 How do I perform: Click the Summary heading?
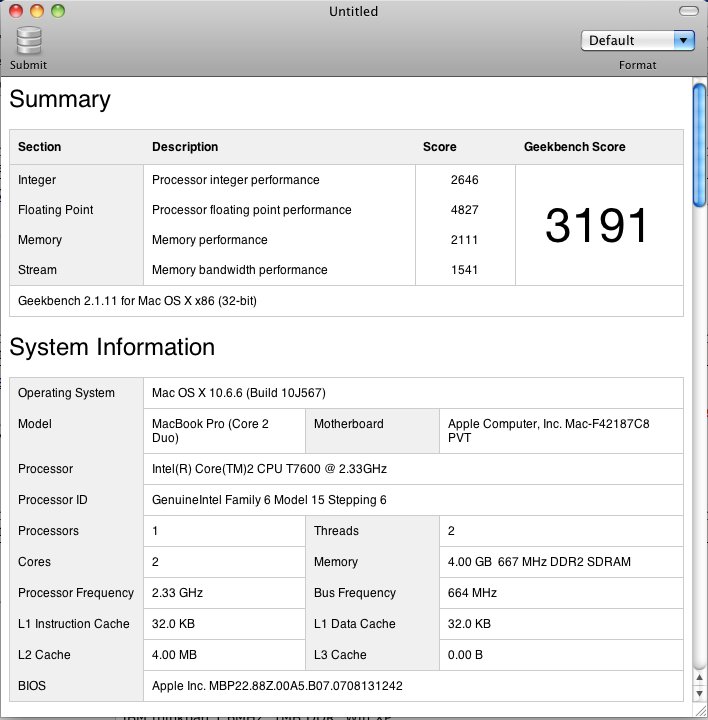coord(60,99)
